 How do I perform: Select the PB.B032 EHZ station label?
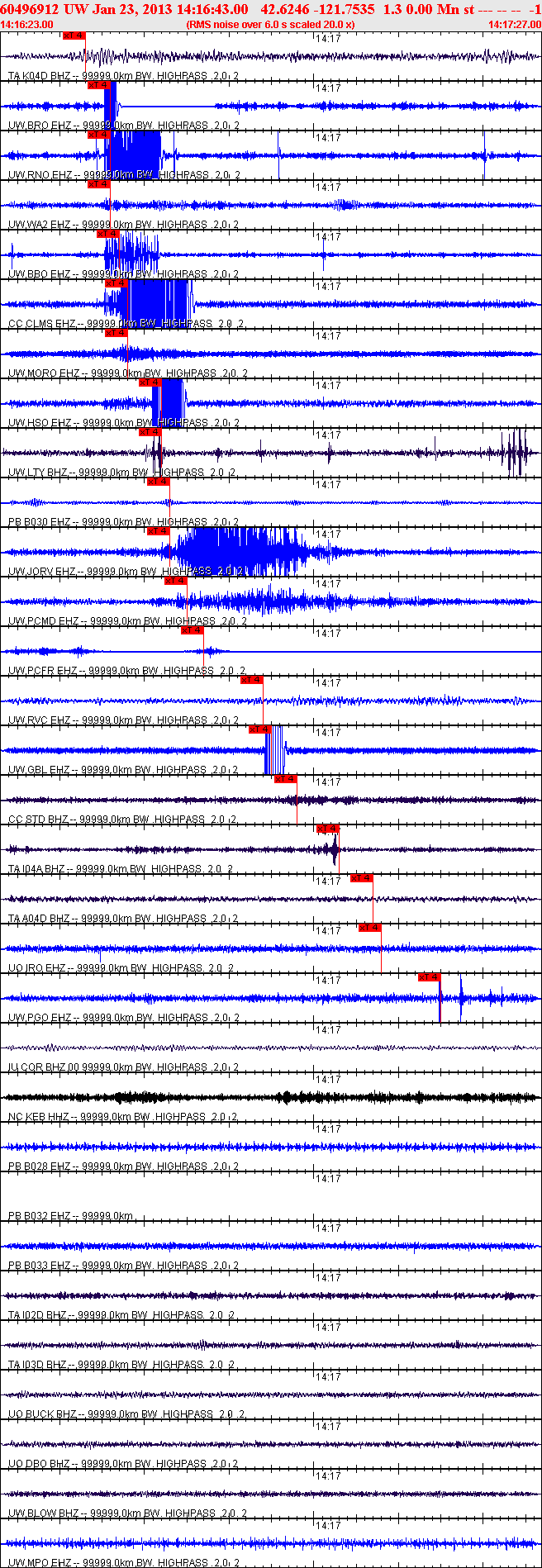point(39,1216)
